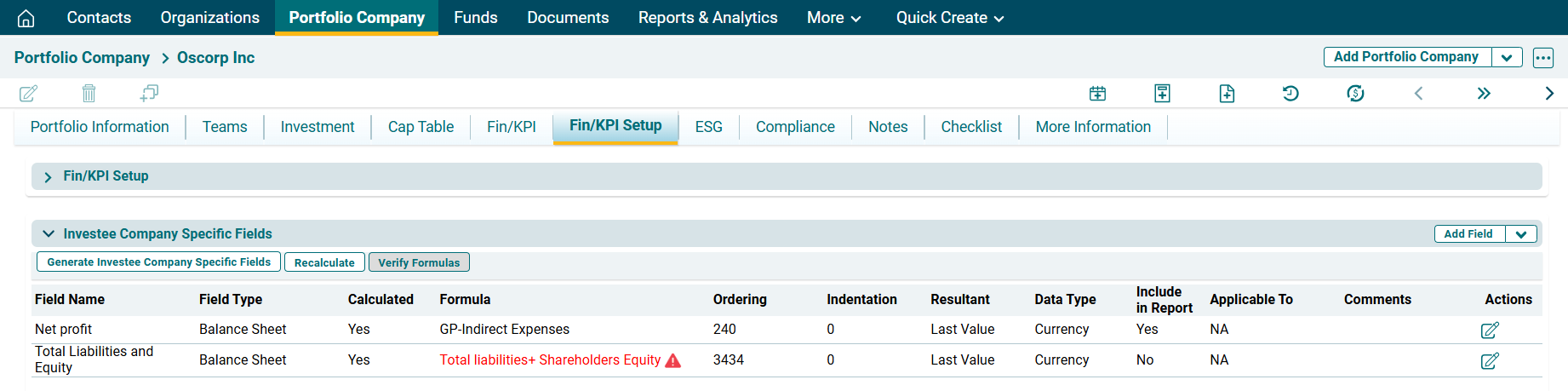Open the Add Field dropdown arrow
Screen dimensions: 1568x391
point(1520,234)
